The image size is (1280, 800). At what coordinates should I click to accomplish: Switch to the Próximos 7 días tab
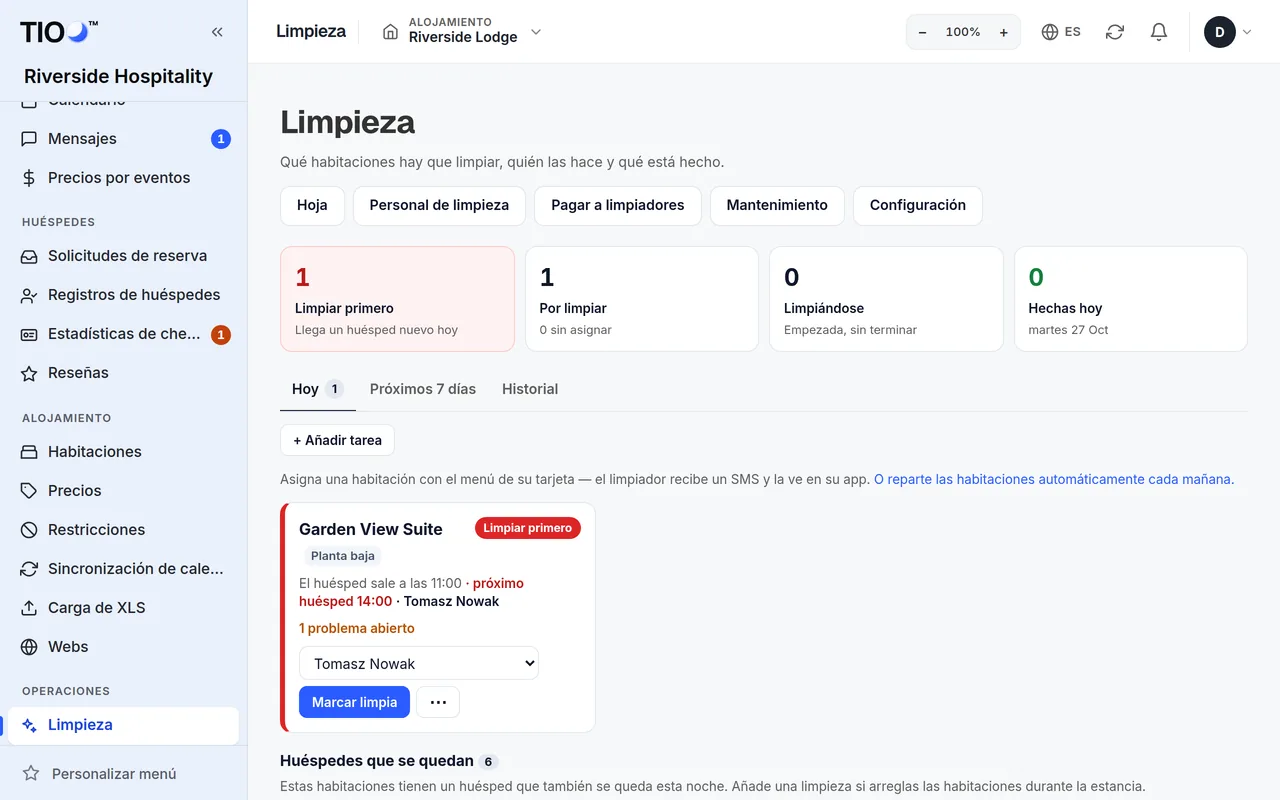point(423,389)
